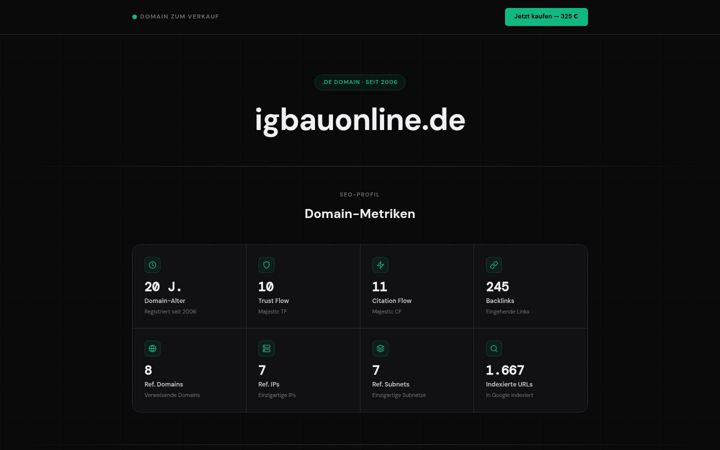720x450 pixels.
Task: Click the 20 J. value
Action: [x=163, y=287]
